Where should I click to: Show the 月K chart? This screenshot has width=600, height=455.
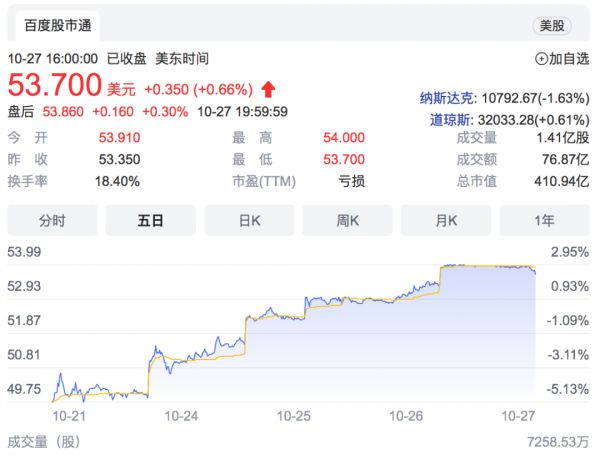click(x=445, y=220)
